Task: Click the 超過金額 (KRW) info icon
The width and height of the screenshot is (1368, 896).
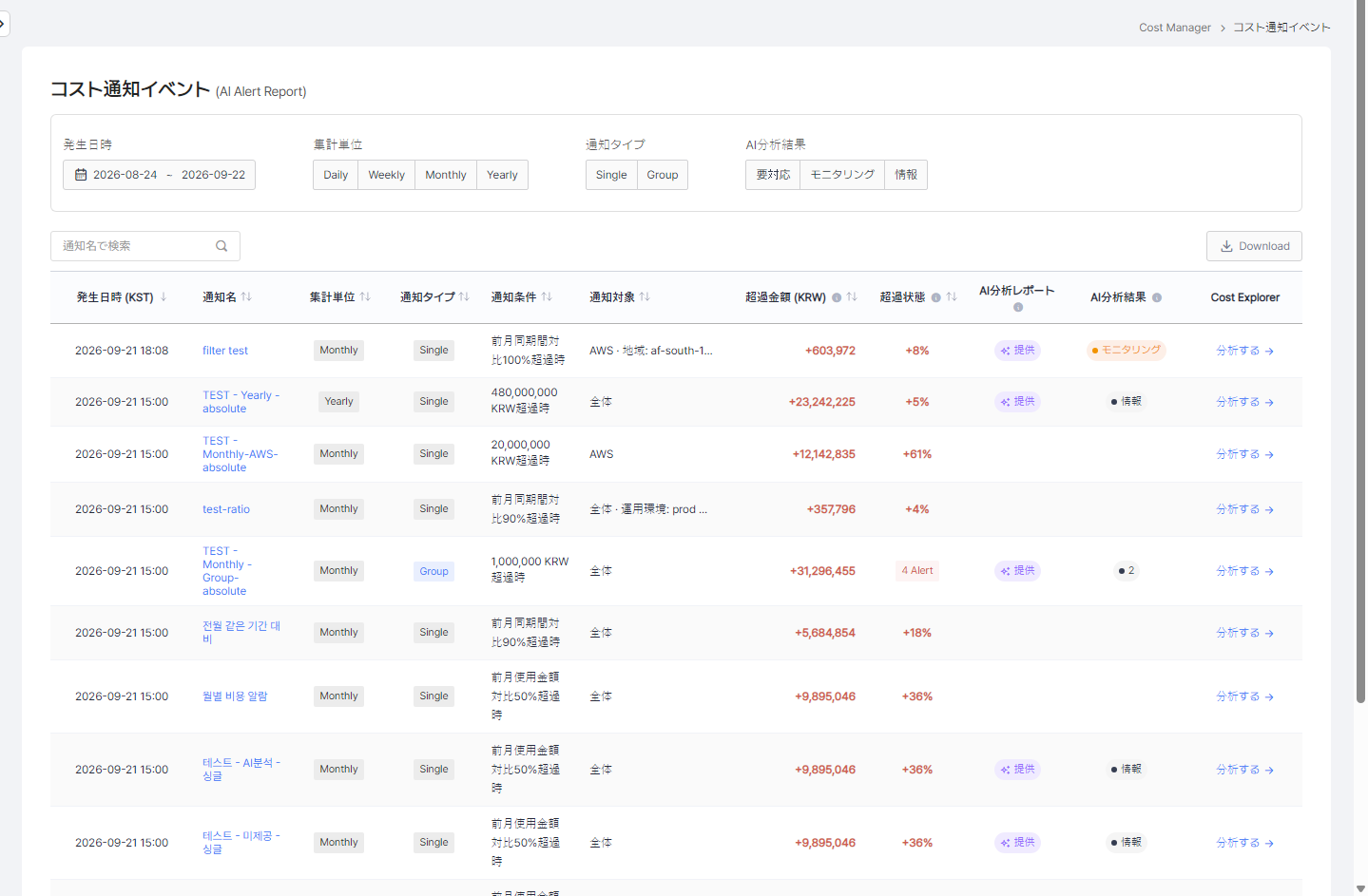Action: click(837, 297)
